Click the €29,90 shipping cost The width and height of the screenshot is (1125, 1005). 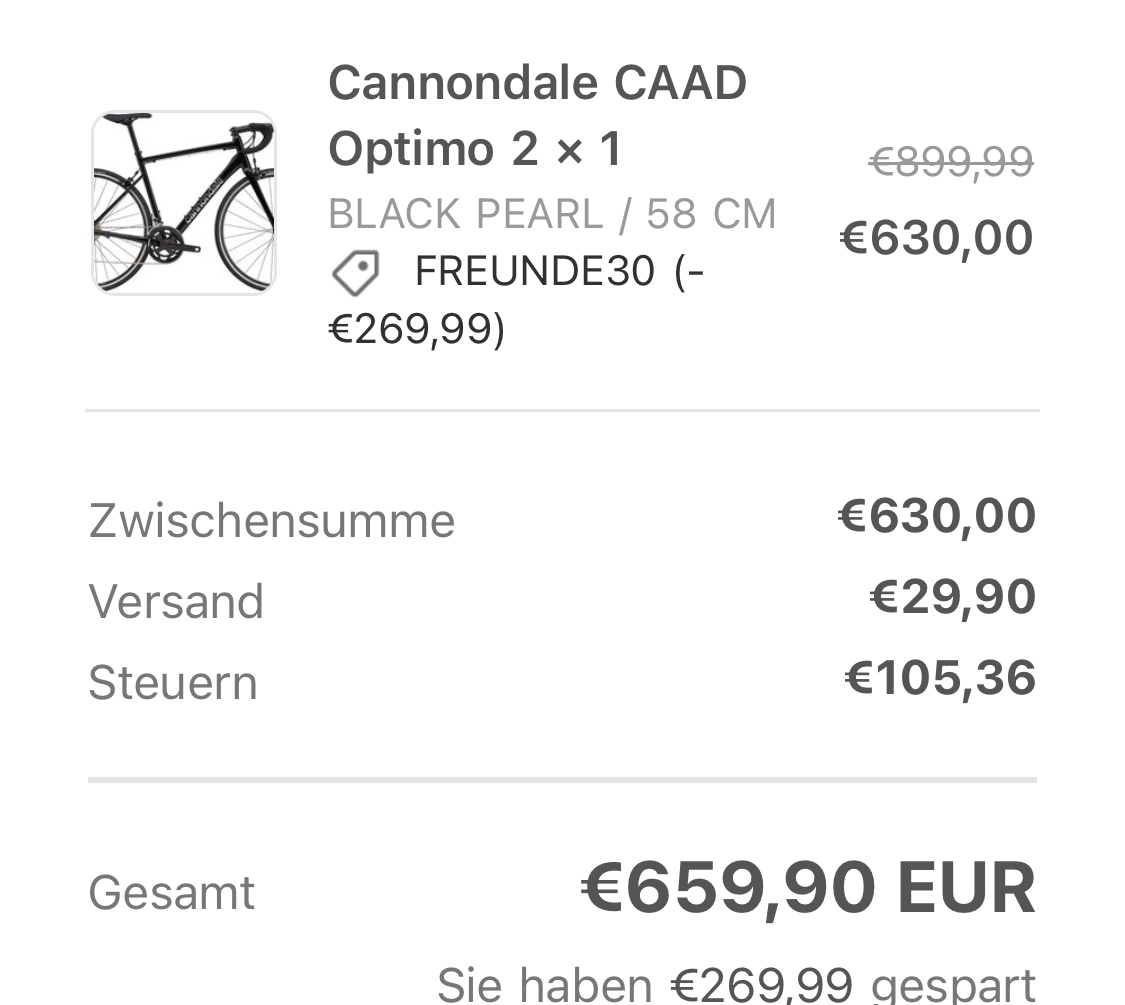(952, 597)
